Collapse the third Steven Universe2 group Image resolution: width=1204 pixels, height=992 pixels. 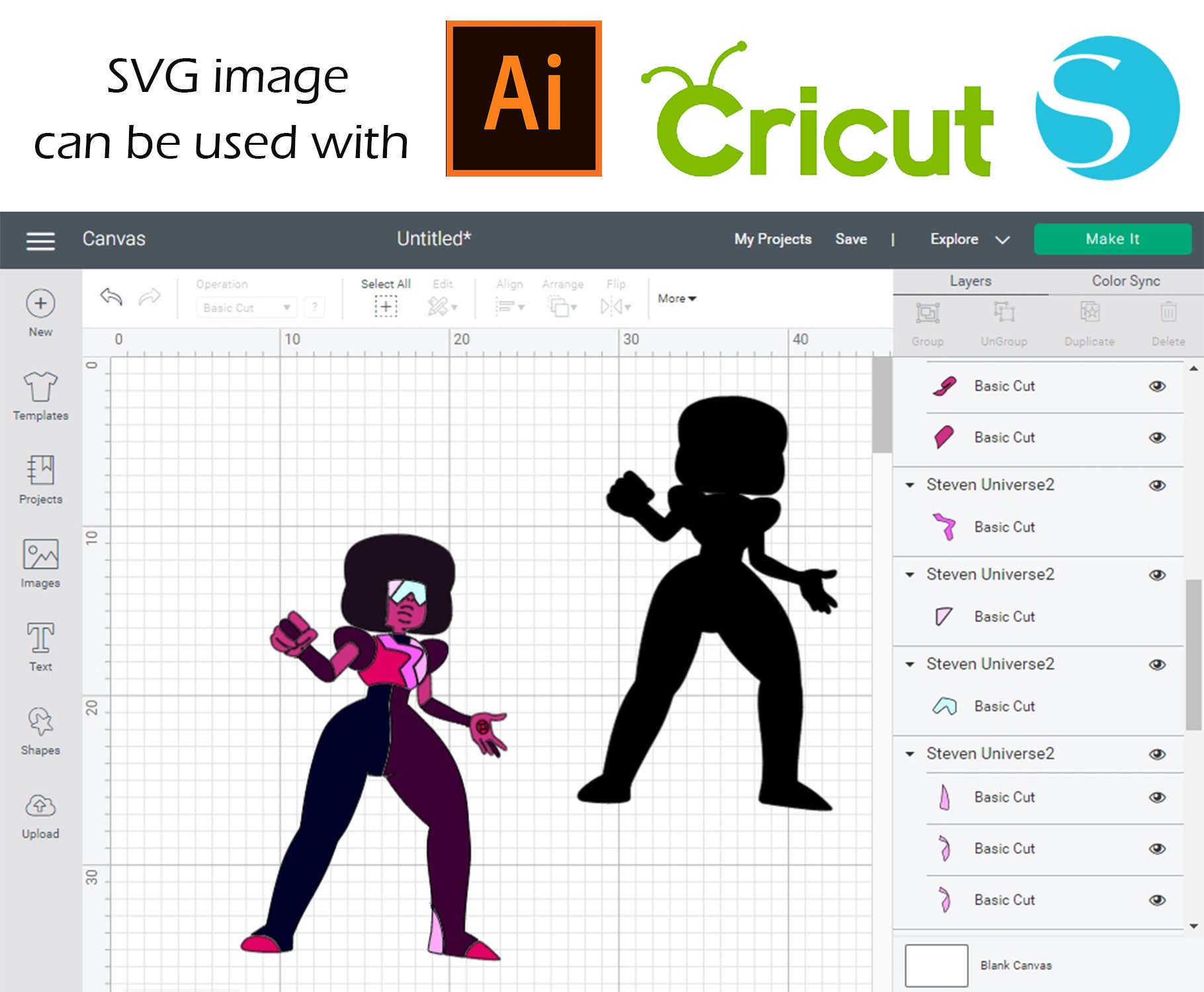910,665
